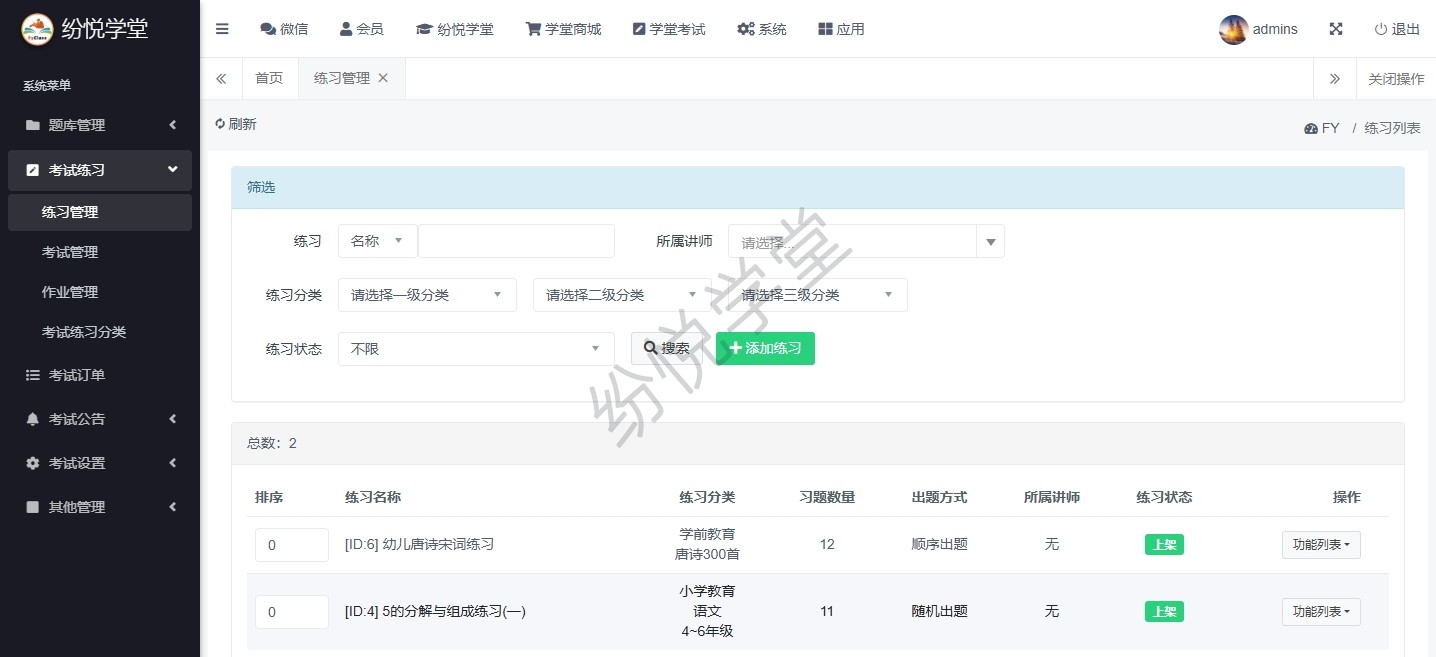Click the fullscreen expand icon
1436x657 pixels.
(1335, 29)
